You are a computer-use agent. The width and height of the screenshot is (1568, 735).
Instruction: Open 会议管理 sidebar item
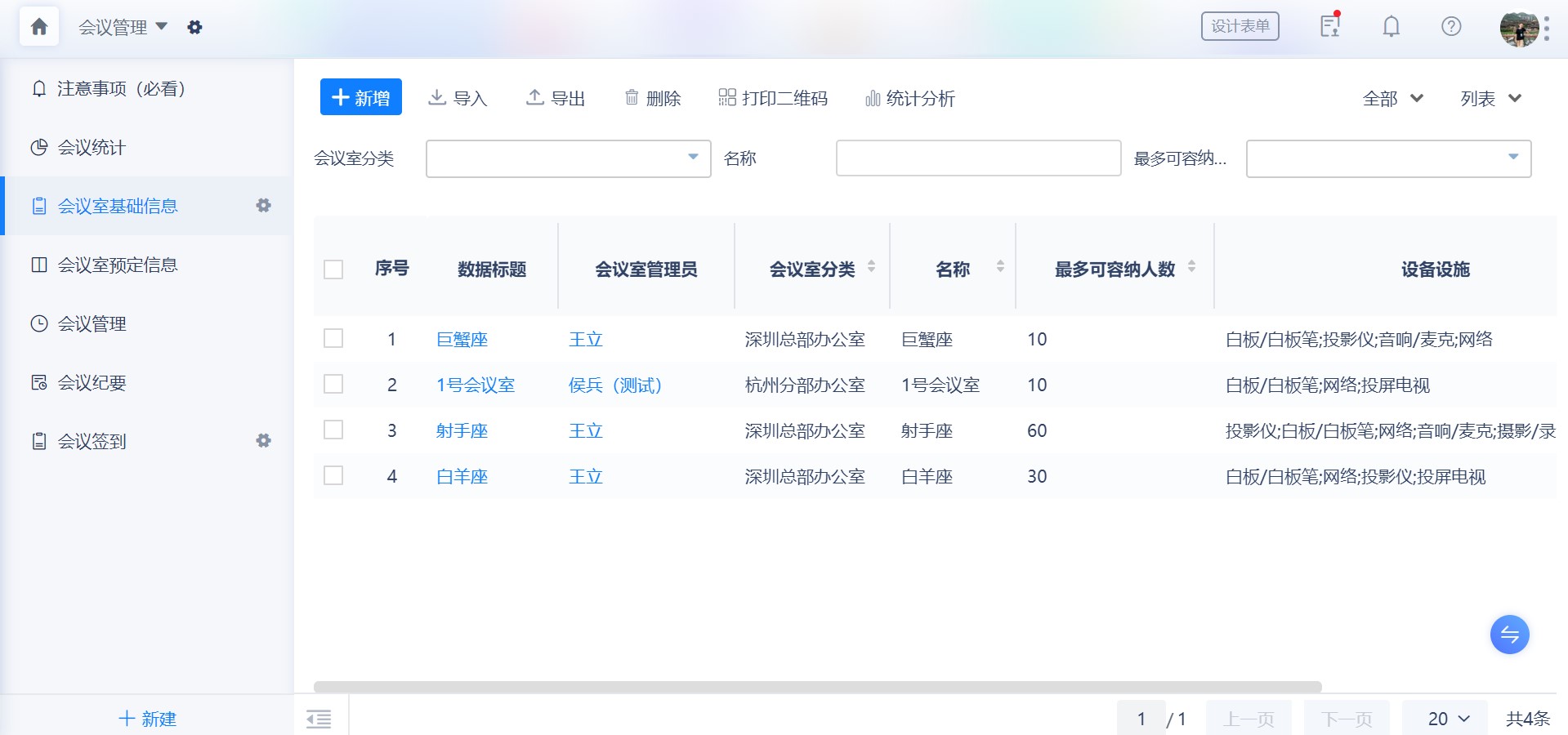(147, 323)
